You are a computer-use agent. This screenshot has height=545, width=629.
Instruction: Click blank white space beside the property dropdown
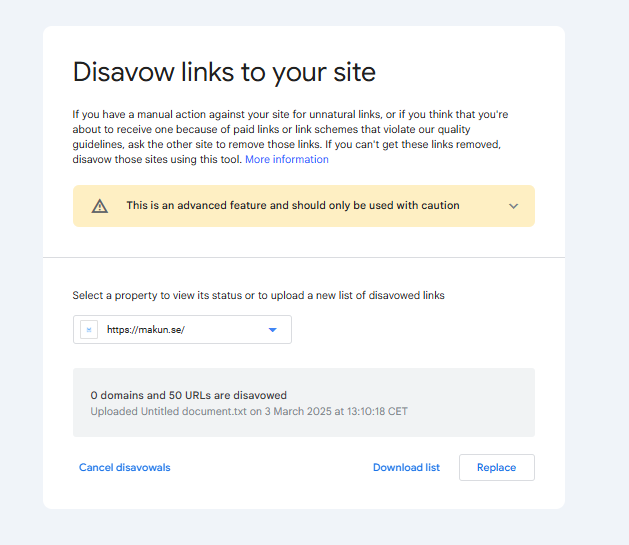pyautogui.click(x=420, y=330)
